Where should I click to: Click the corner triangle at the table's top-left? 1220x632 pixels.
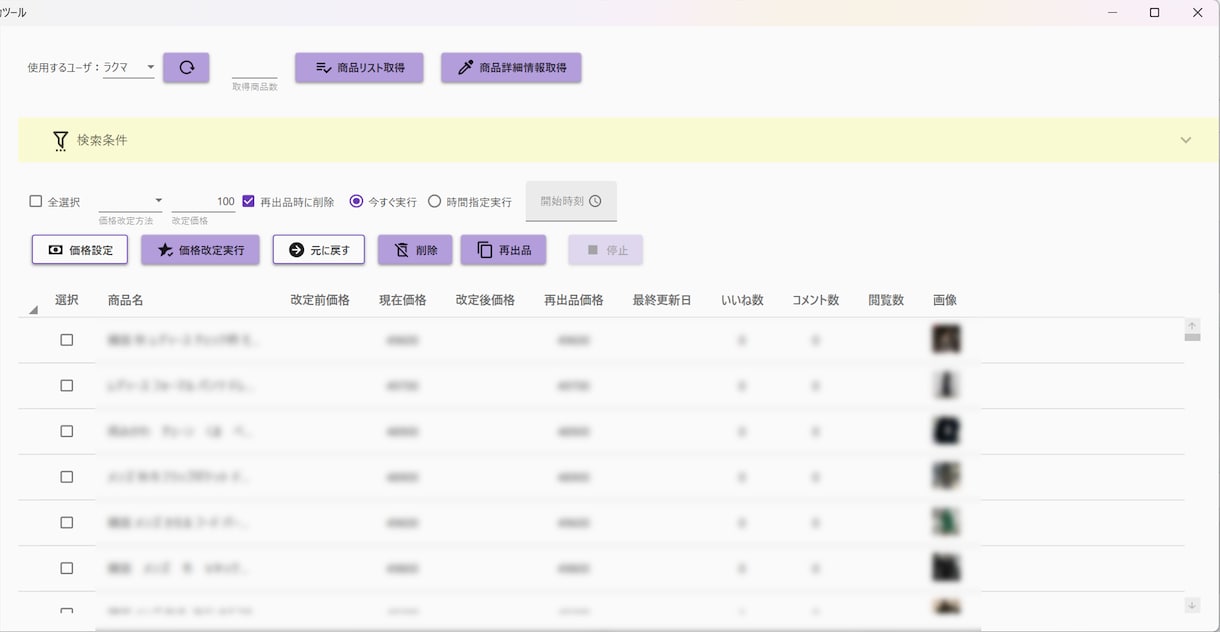(33, 310)
